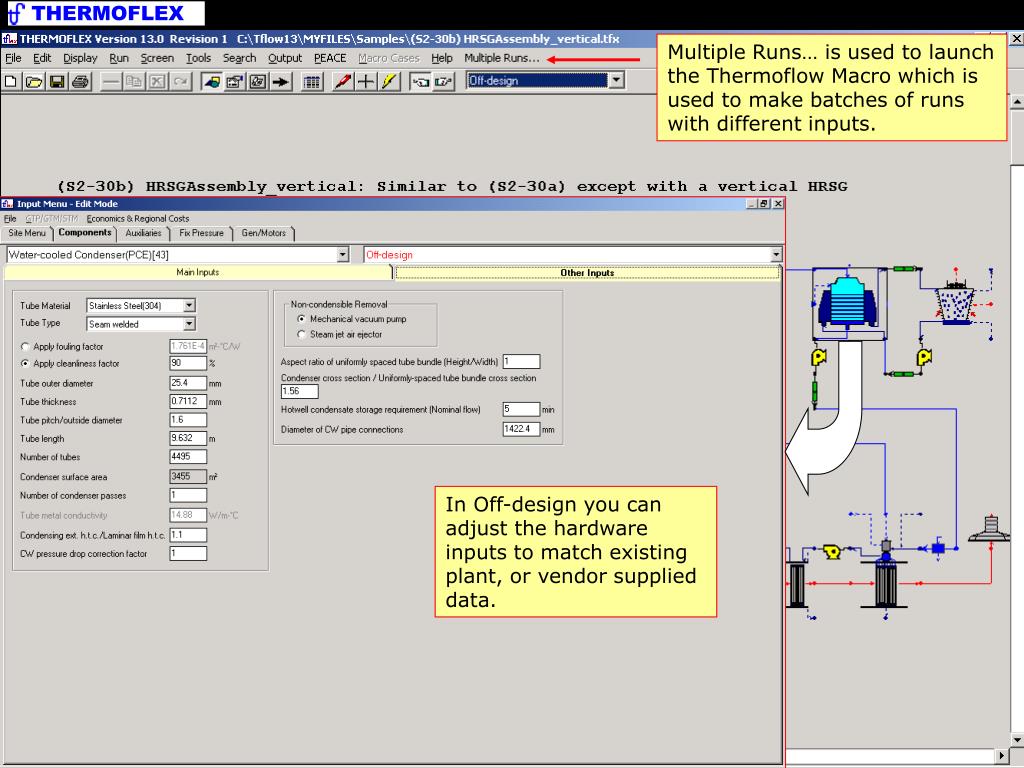This screenshot has height=768, width=1024.
Task: Click the yellow lightning bolt toolbar icon
Action: [x=388, y=81]
